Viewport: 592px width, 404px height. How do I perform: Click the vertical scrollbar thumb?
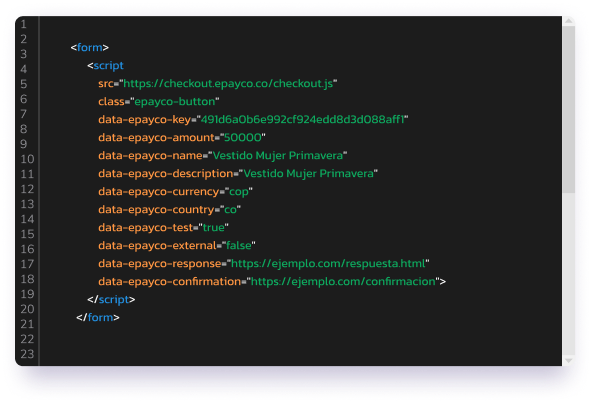[x=569, y=109]
